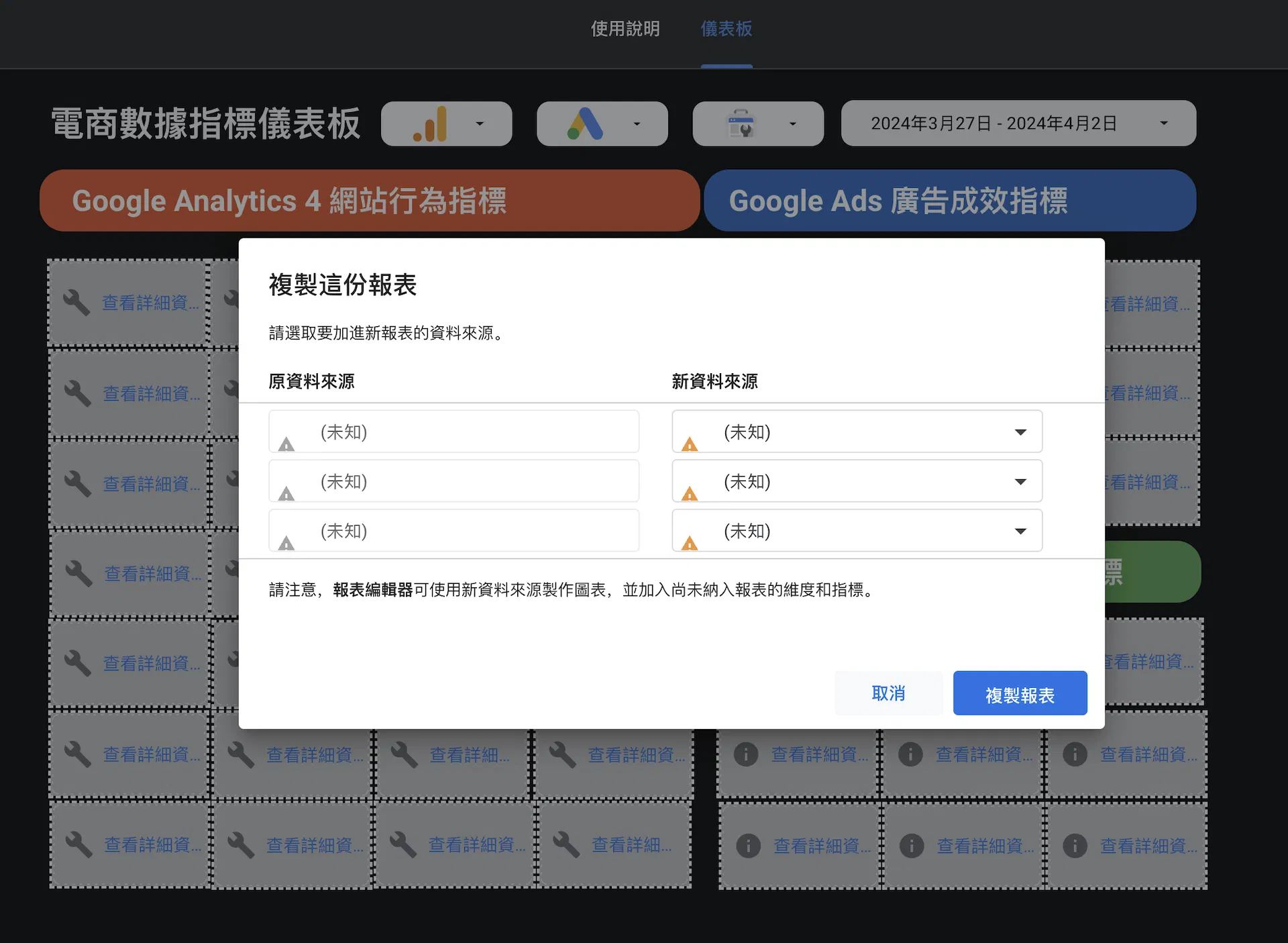Click the toolbox-style data control icon
This screenshot has width=1288, height=943.
[741, 123]
